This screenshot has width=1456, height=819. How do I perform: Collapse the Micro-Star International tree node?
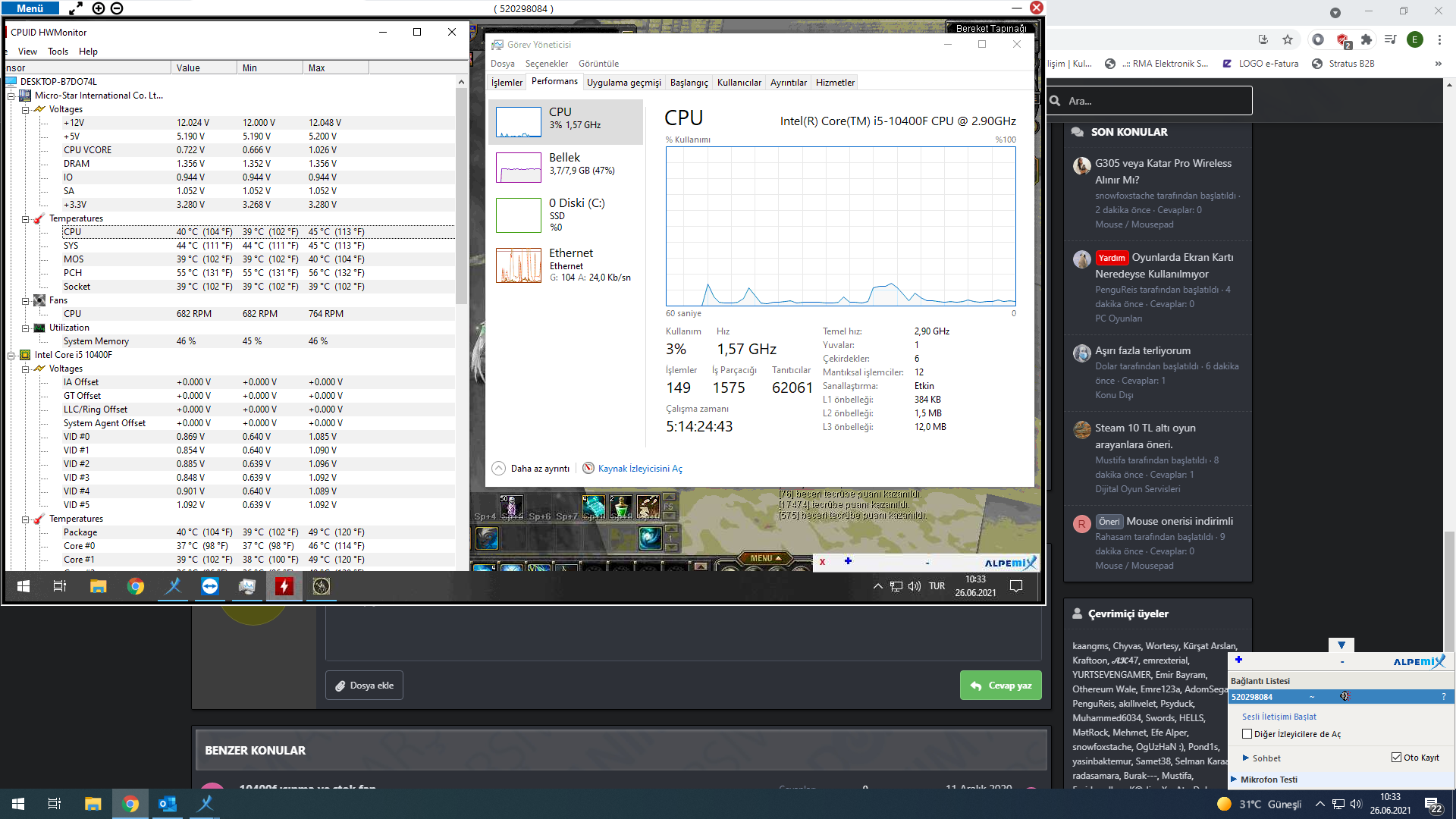pos(11,96)
